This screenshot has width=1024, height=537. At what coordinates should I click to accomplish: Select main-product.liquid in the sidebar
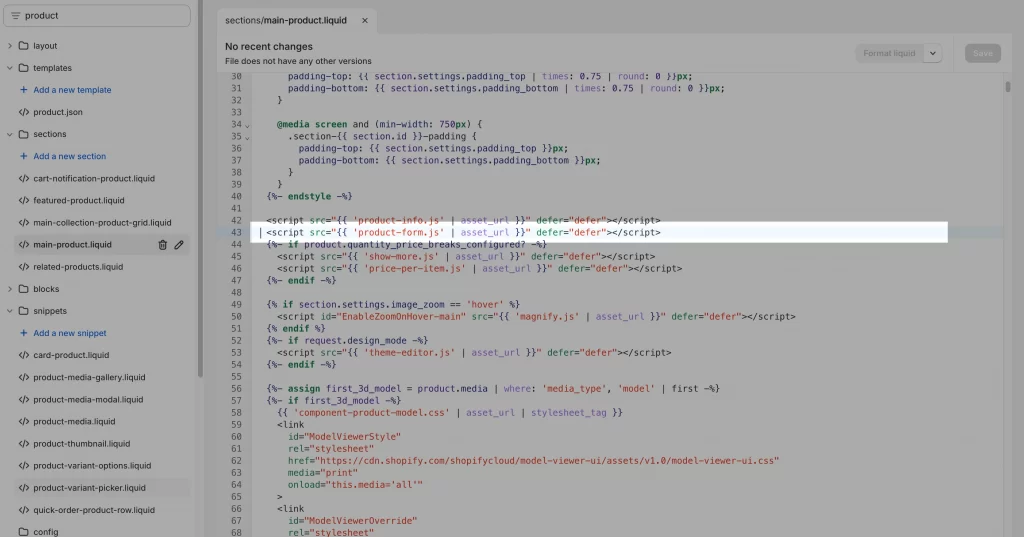pos(72,245)
